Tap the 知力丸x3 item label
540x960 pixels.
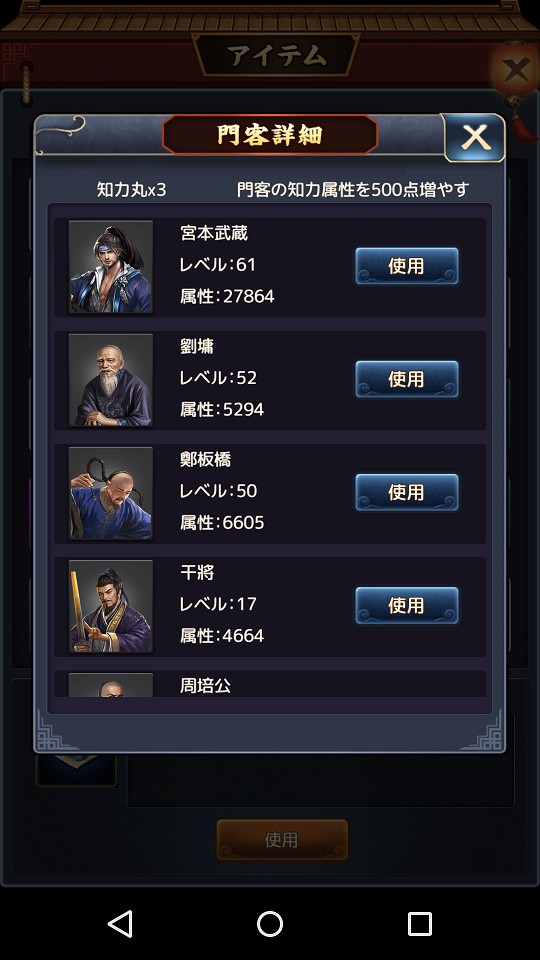coord(132,190)
